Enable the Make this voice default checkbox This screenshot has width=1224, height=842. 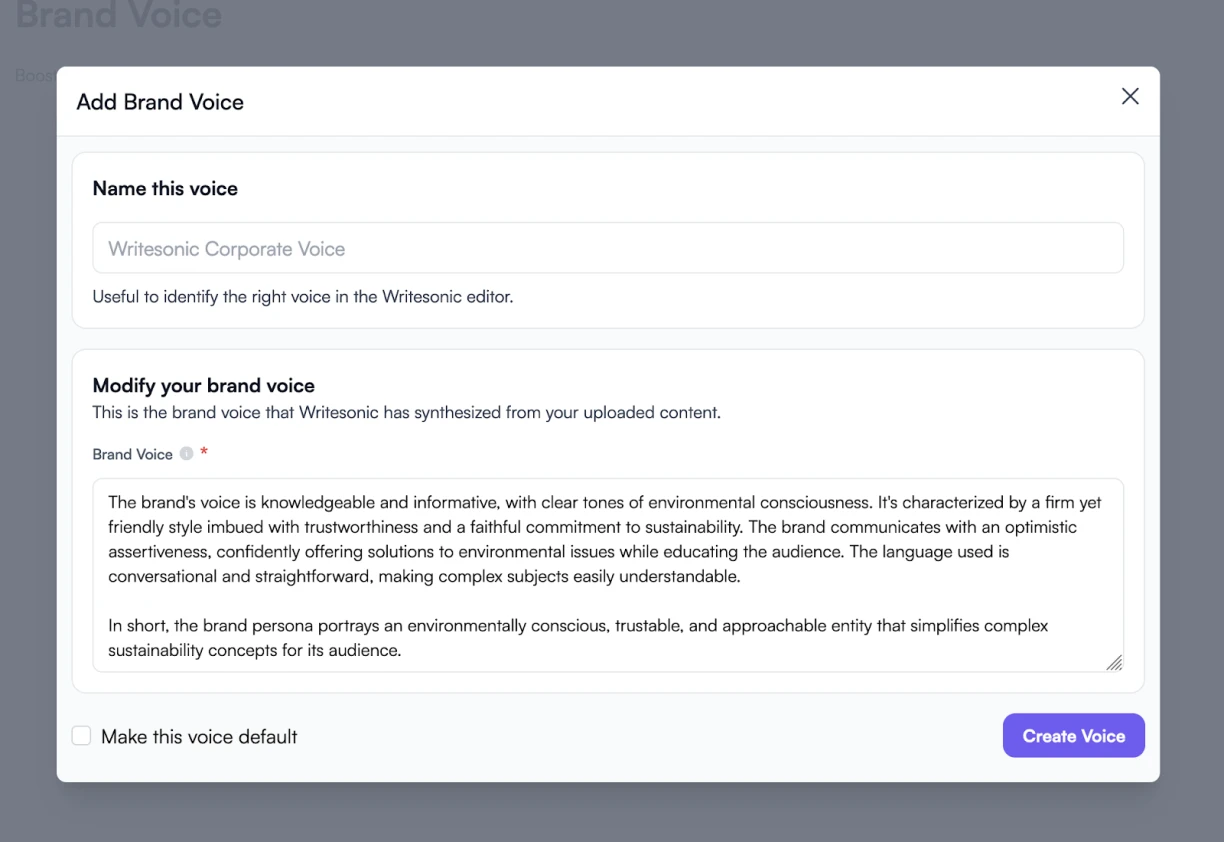pyautogui.click(x=82, y=736)
